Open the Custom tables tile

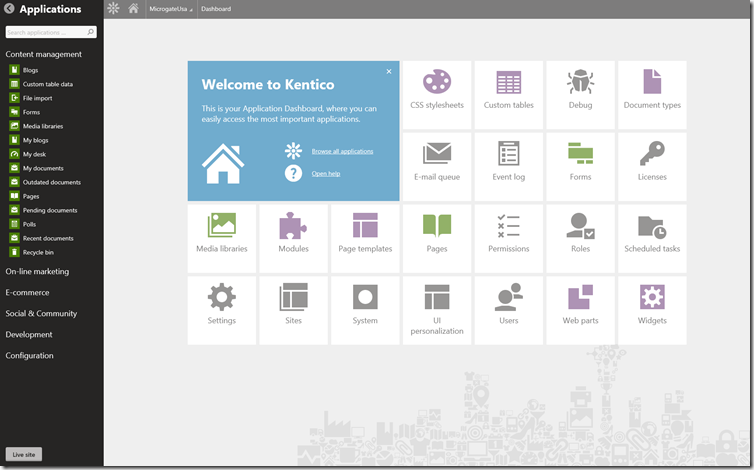point(508,95)
